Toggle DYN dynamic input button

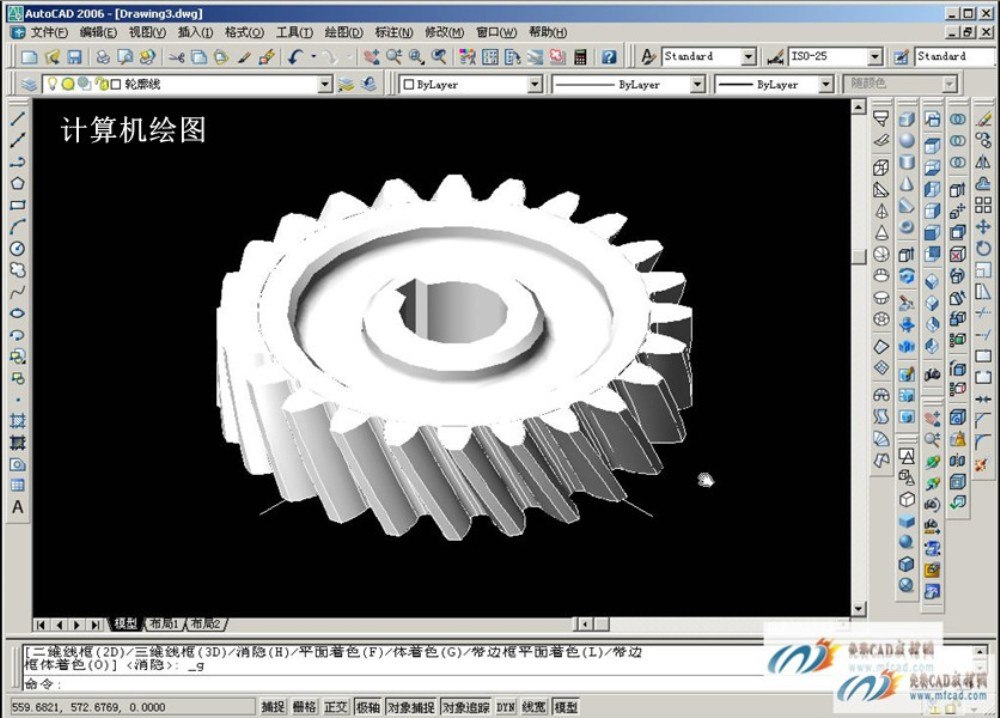[505, 707]
